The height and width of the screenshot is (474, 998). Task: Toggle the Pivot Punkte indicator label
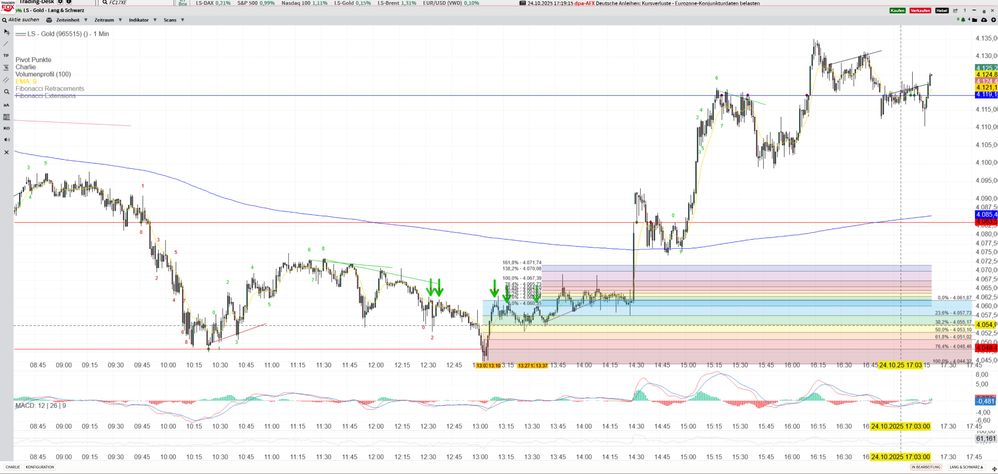coord(36,60)
